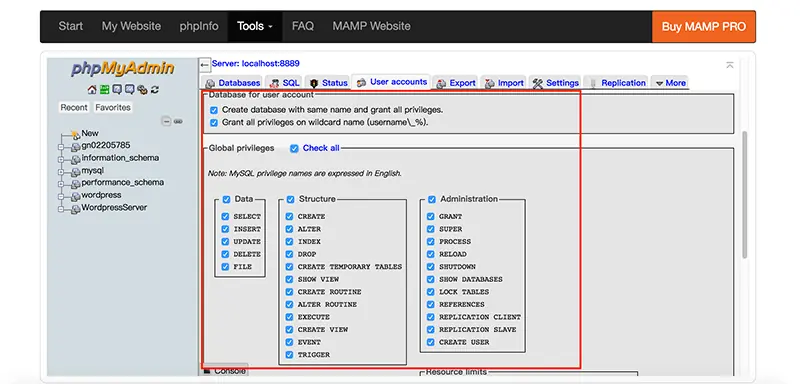This screenshot has width=800, height=384.
Task: Open MAMP Website link in navigation bar
Action: point(371,26)
